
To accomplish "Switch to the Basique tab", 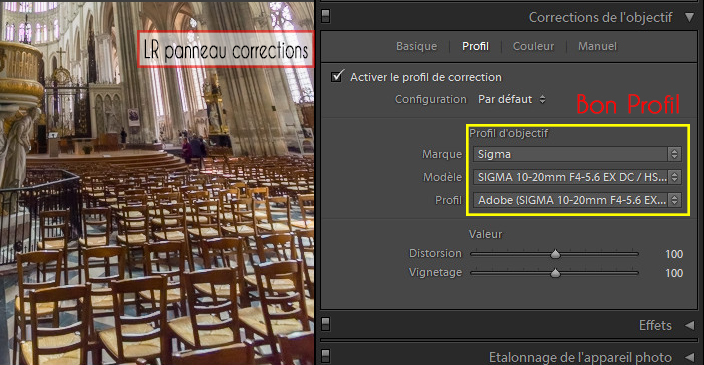I will [x=416, y=46].
